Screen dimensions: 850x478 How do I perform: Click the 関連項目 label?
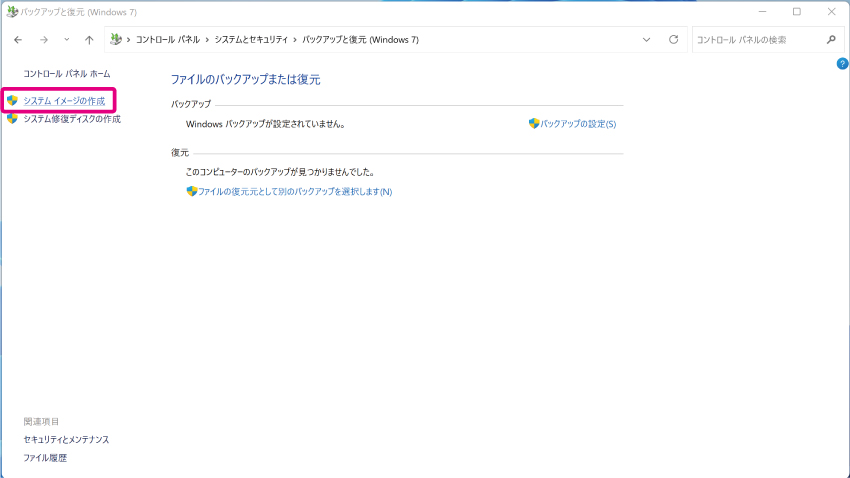[x=41, y=422]
